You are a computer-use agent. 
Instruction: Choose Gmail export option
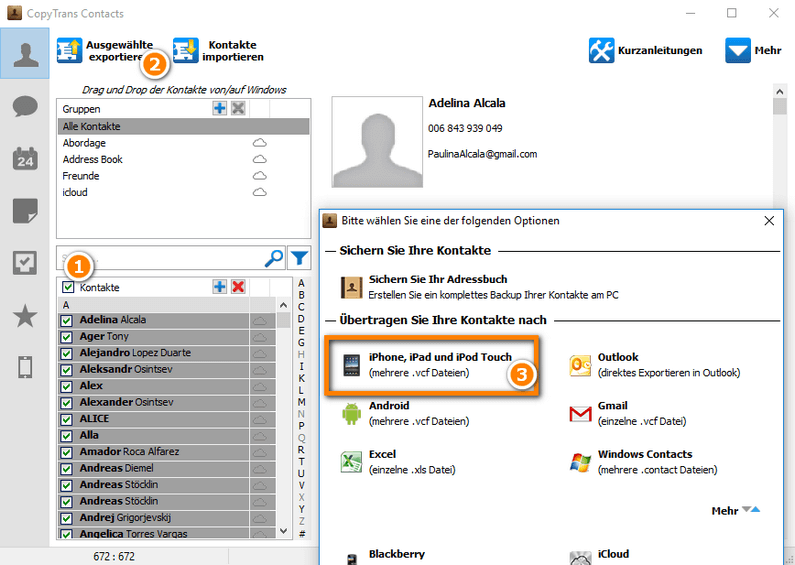629,413
